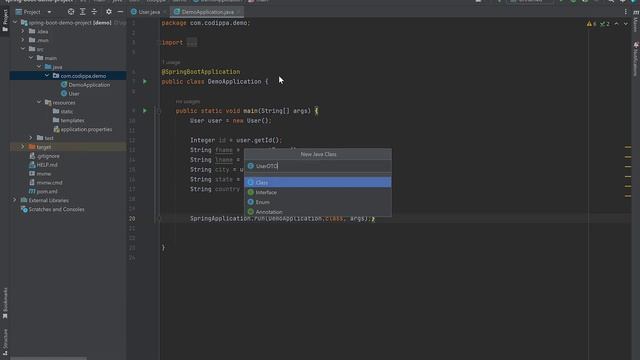Open the editor tabs more-options menu
640x360 pixels.
[x=626, y=12]
